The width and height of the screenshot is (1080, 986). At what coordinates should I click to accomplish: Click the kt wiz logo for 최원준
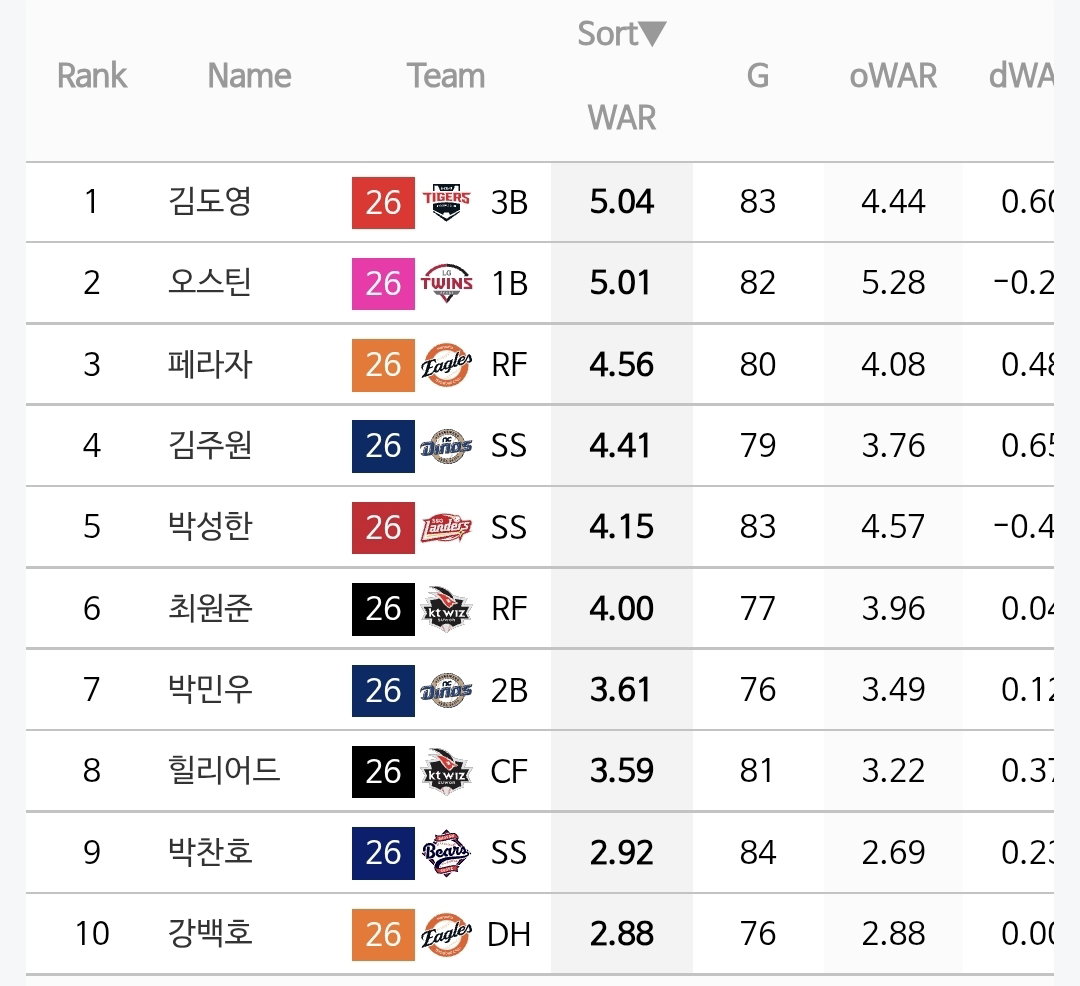(x=446, y=609)
